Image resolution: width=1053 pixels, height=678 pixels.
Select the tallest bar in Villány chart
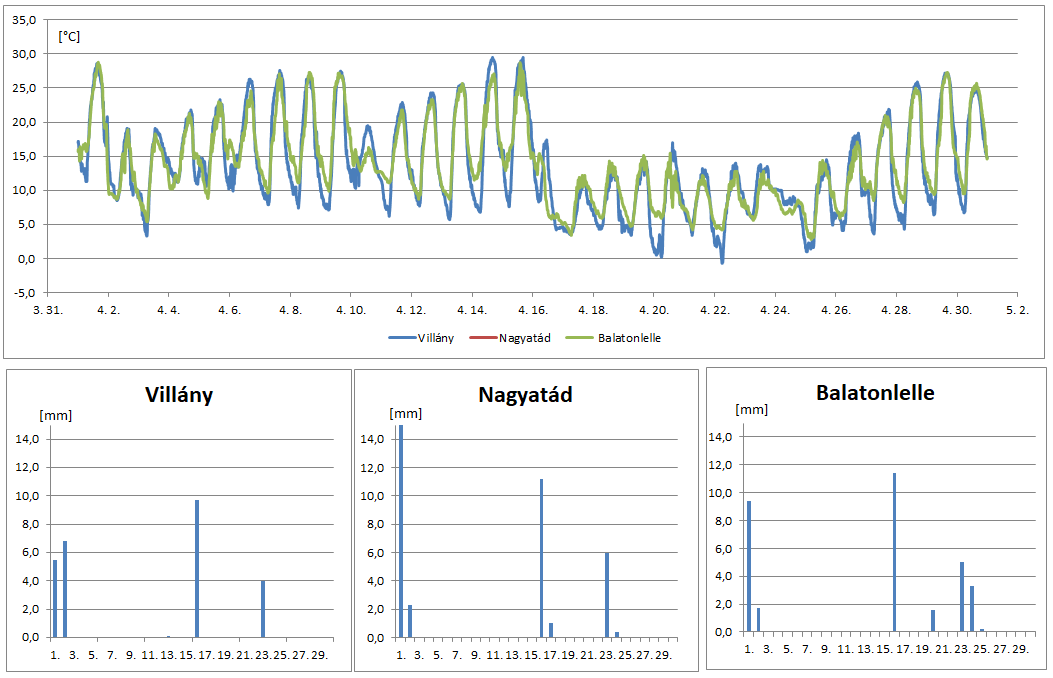pos(197,568)
